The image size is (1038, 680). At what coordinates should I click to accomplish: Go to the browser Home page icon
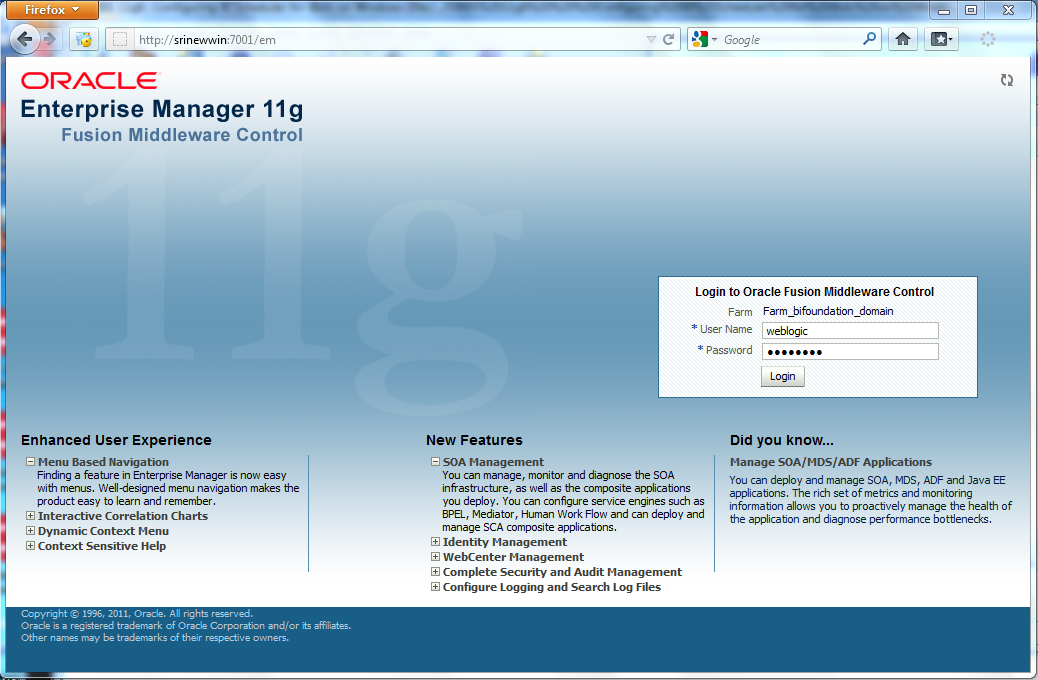902,39
